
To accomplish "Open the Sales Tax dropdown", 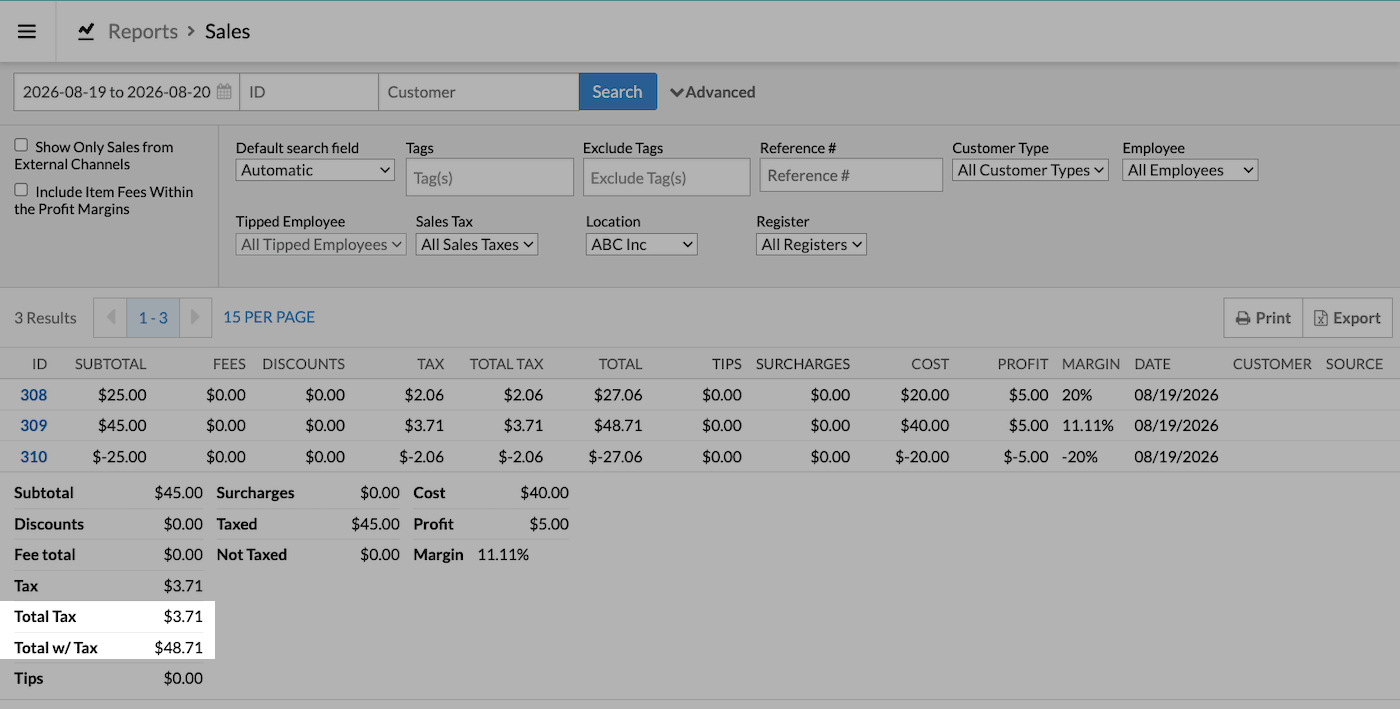I will tap(477, 244).
